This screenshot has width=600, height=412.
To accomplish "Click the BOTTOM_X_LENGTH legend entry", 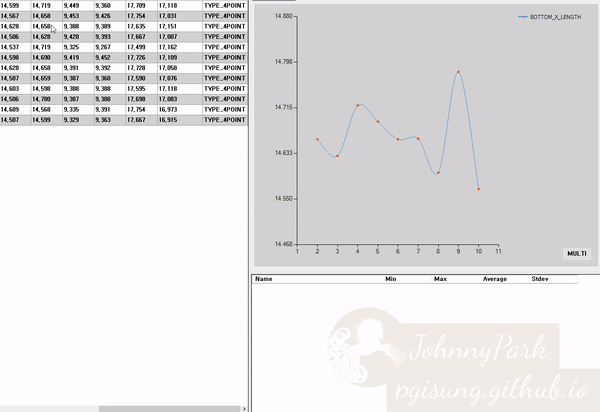I will point(549,17).
